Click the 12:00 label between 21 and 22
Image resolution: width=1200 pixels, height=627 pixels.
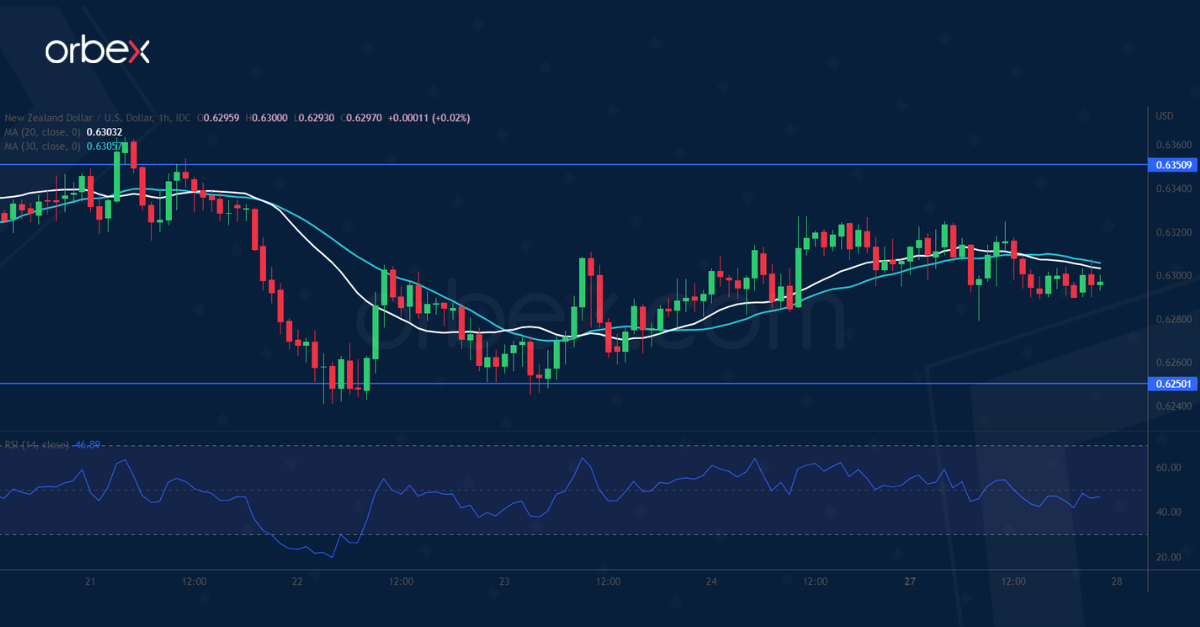click(x=194, y=581)
